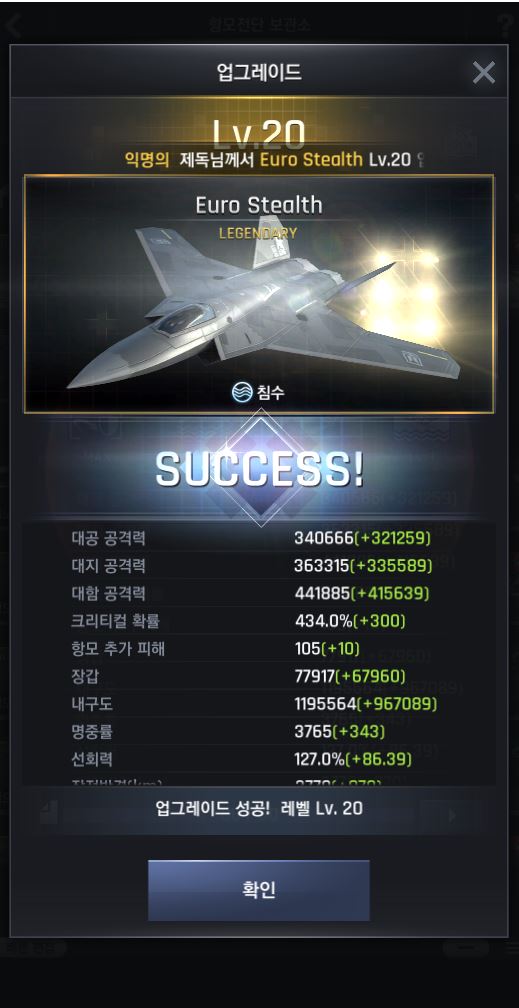Tap the 침수 wave icon

click(x=242, y=393)
